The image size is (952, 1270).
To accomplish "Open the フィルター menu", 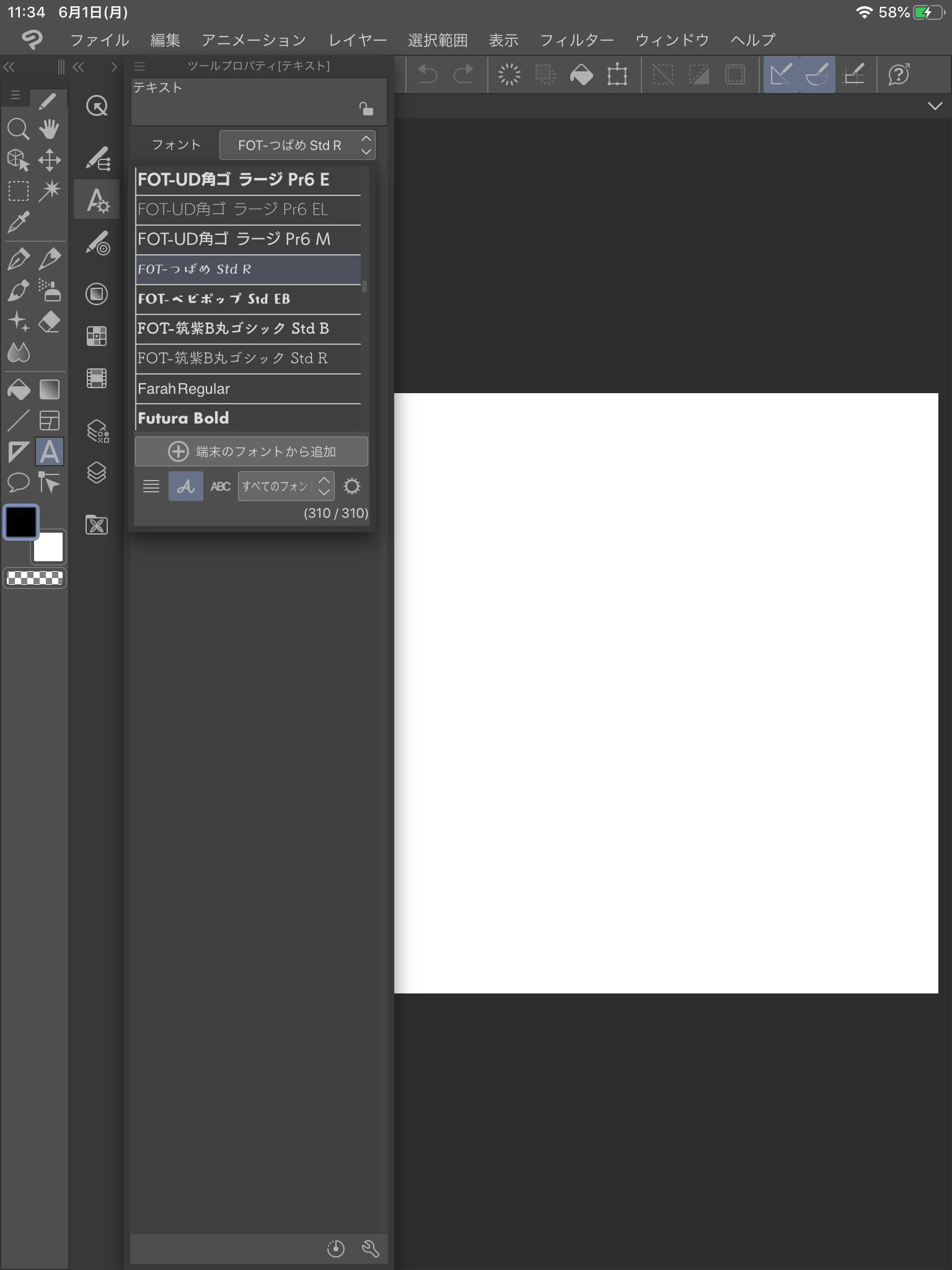I will click(576, 40).
